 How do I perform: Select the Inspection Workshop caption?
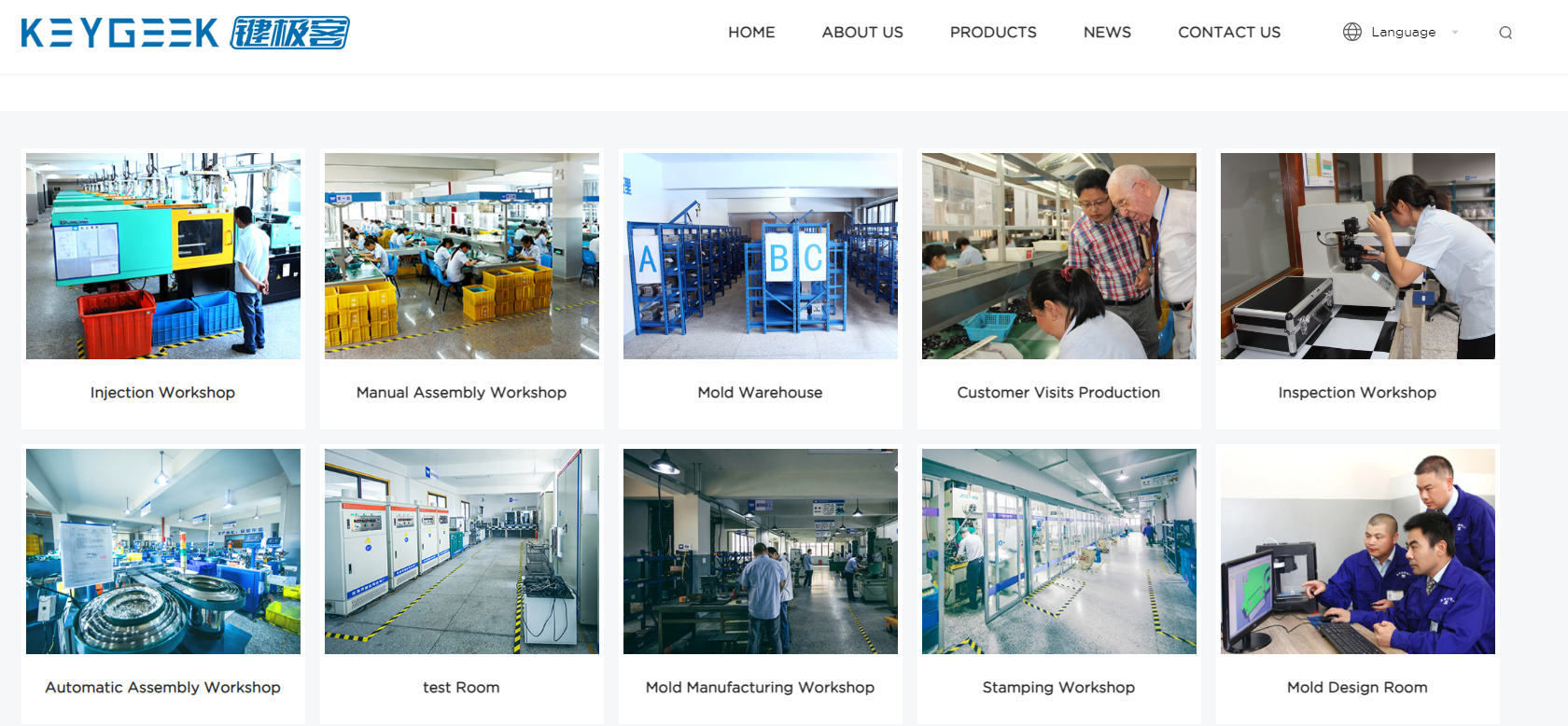coord(1357,393)
